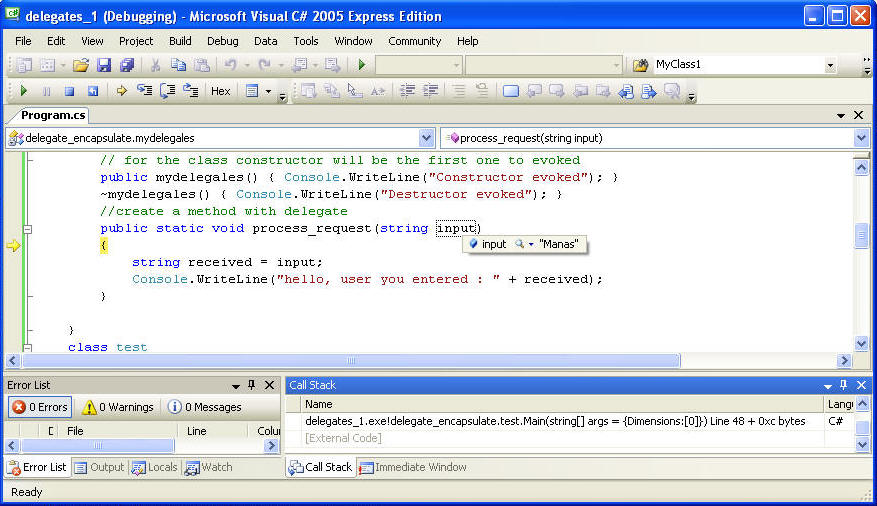This screenshot has width=877, height=506.
Task: Click the Open File folder icon
Action: tap(81, 65)
